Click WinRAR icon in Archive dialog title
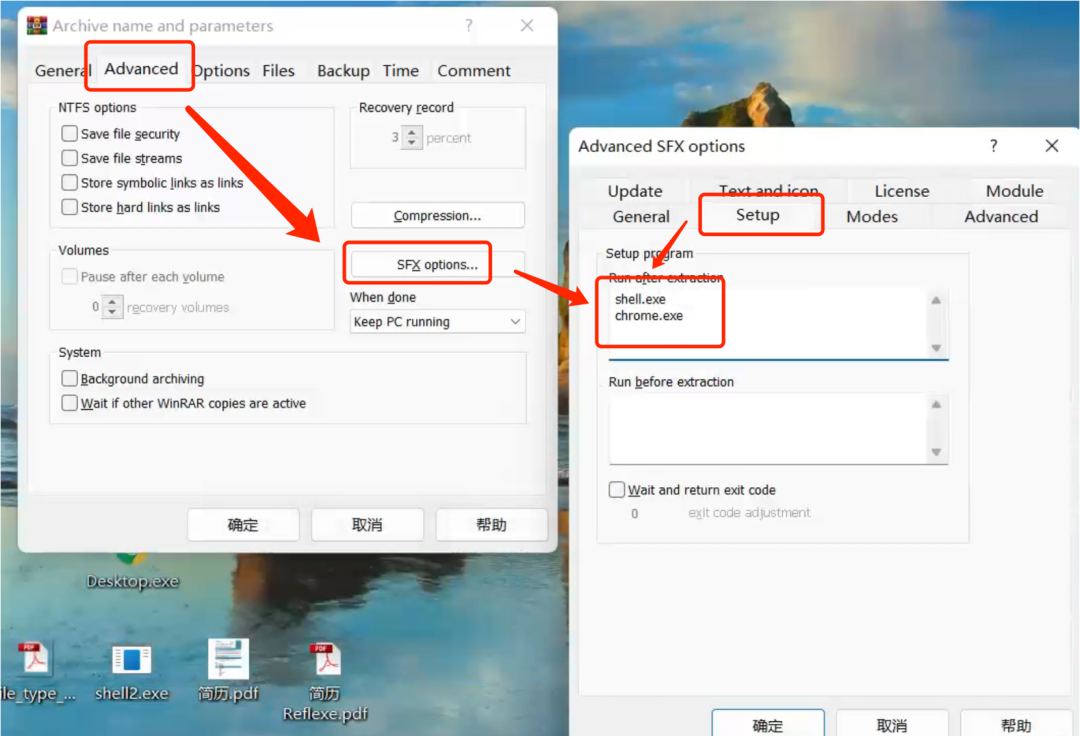 tap(37, 25)
